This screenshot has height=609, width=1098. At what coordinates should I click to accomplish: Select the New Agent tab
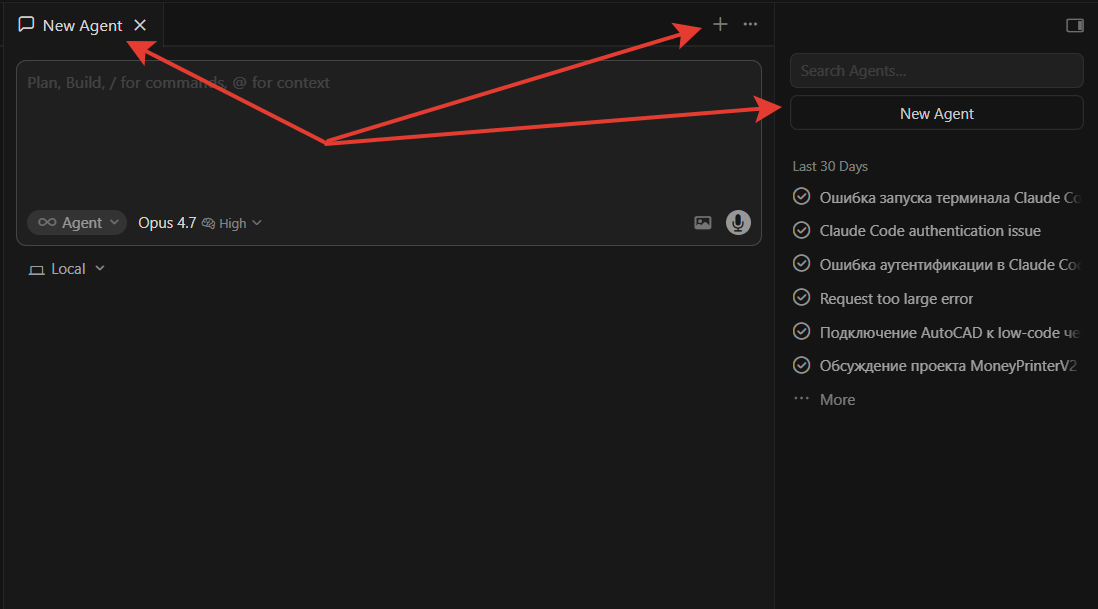[82, 26]
